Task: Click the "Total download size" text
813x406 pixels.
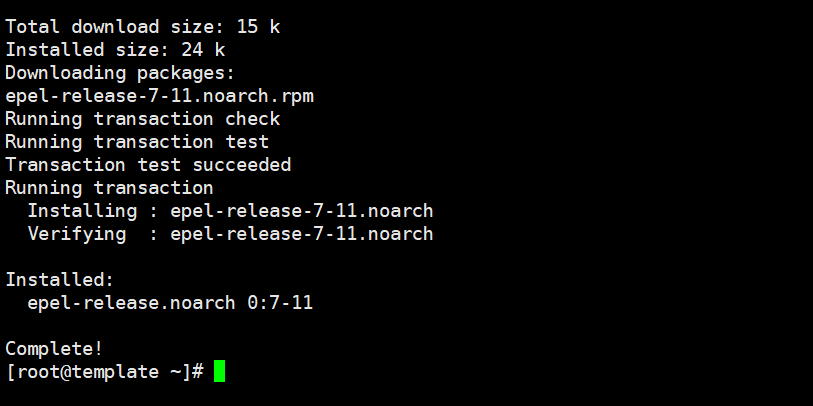Action: point(104,27)
